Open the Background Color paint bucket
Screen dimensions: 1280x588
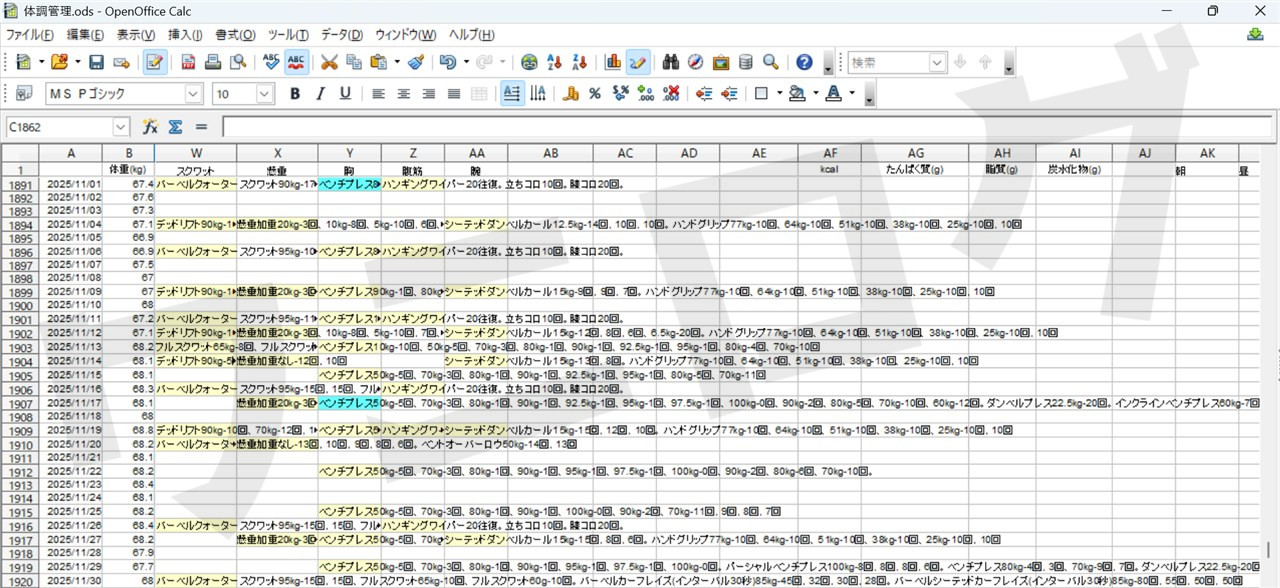pos(797,93)
